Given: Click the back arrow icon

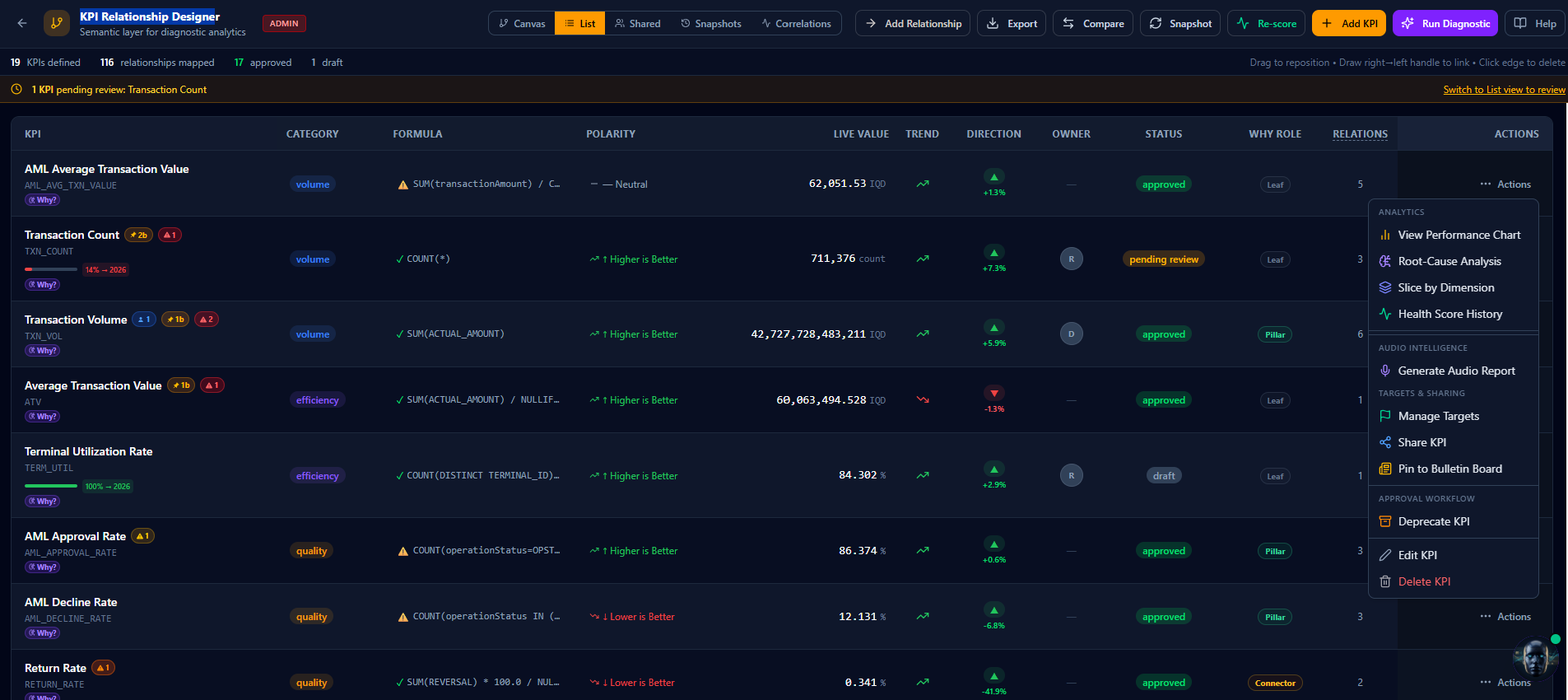Looking at the screenshot, I should click(x=22, y=23).
